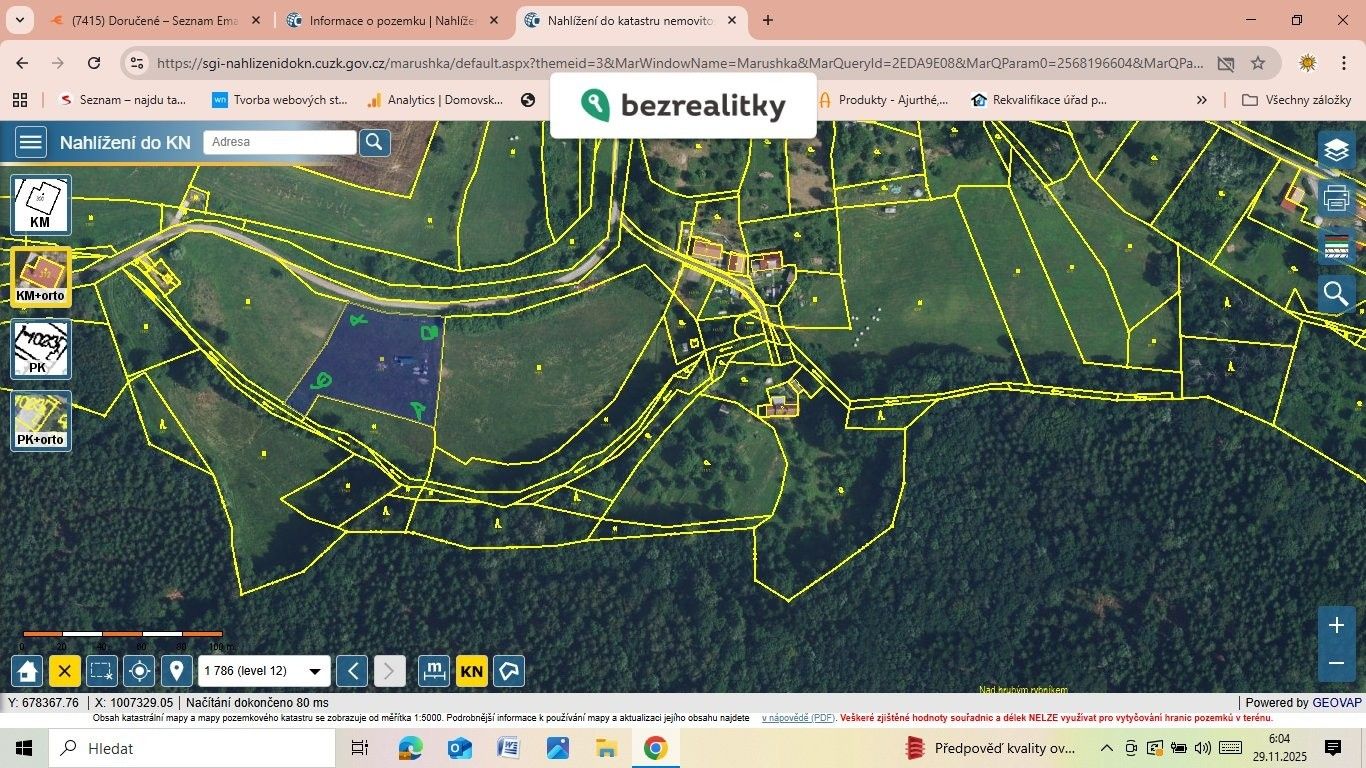Open the print tool on right sidebar
Viewport: 1366px width, 768px height.
1337,198
